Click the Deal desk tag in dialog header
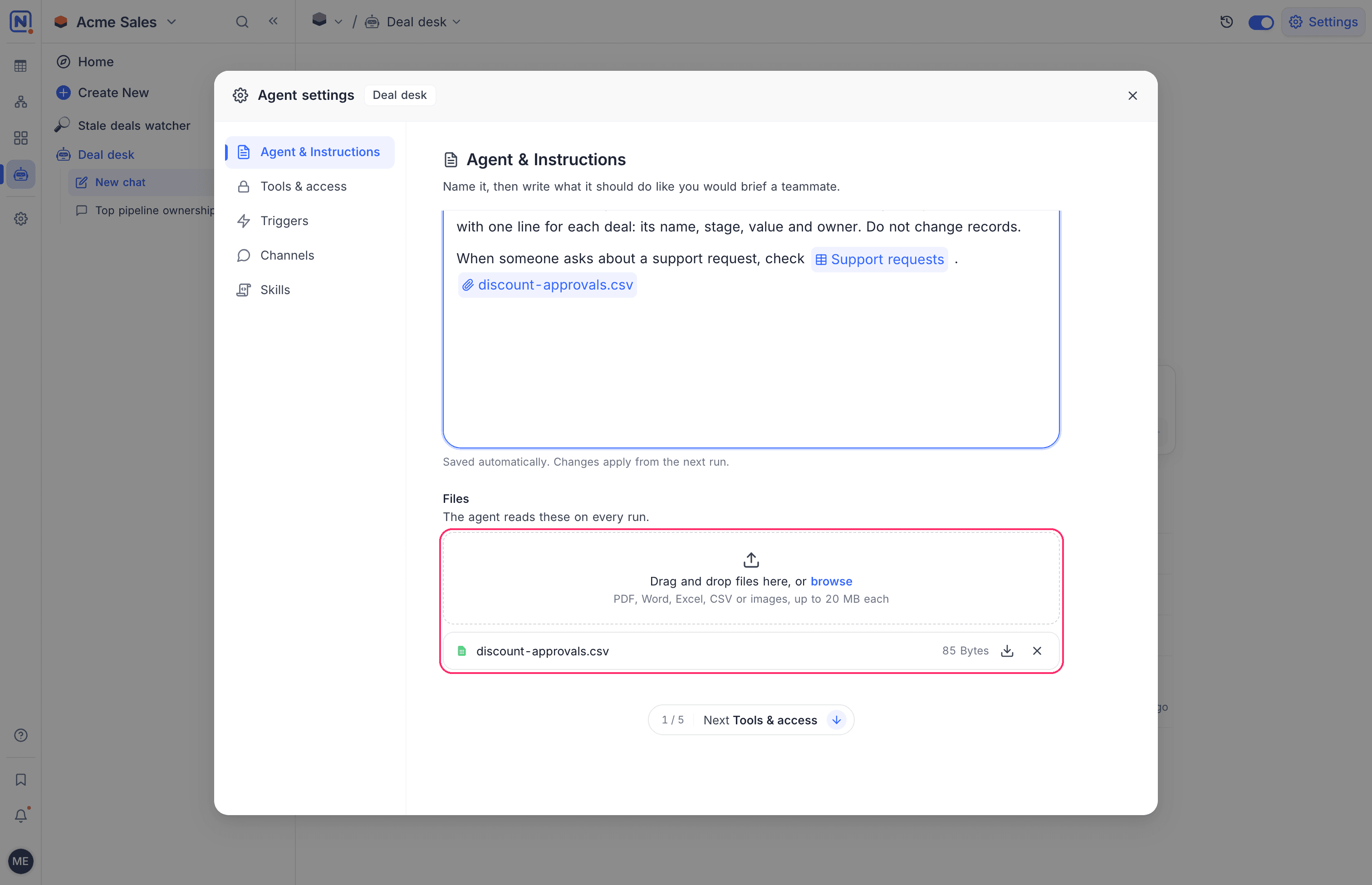 click(399, 95)
